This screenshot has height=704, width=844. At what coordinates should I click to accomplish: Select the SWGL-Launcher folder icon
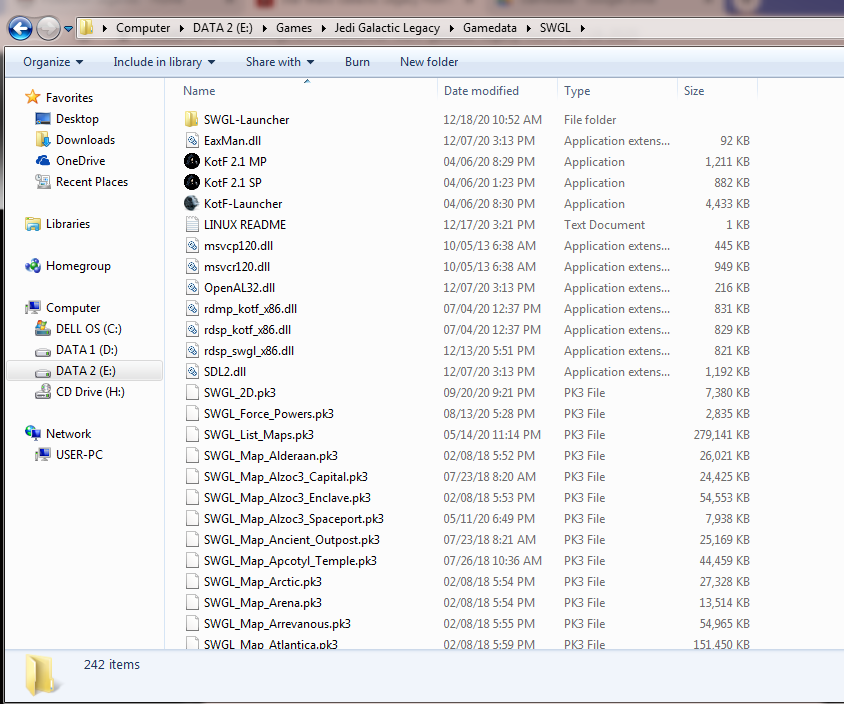tap(192, 119)
